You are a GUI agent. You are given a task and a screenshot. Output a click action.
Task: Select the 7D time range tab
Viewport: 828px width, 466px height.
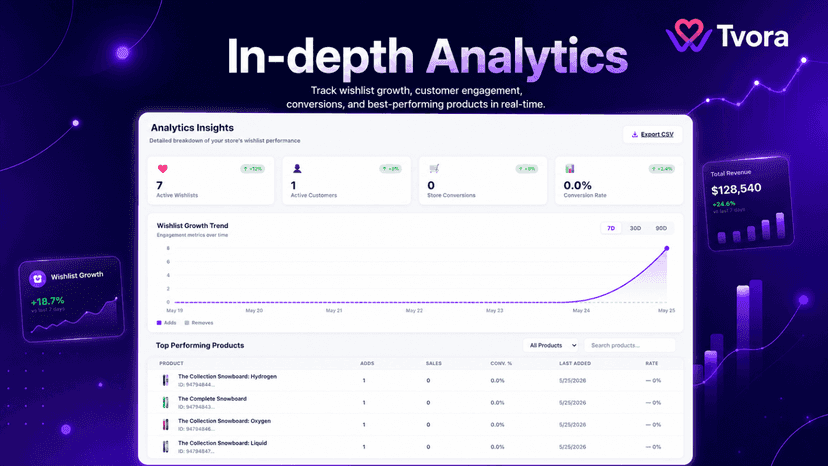[x=611, y=228]
